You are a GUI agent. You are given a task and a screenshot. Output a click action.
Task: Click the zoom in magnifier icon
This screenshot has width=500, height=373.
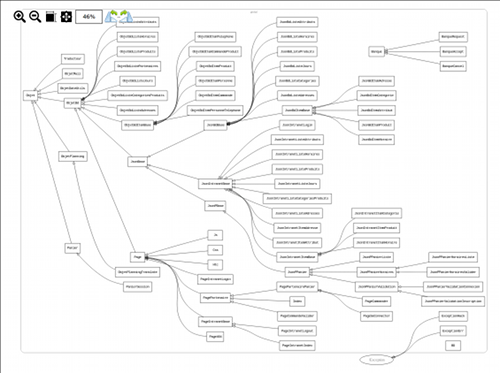point(19,17)
